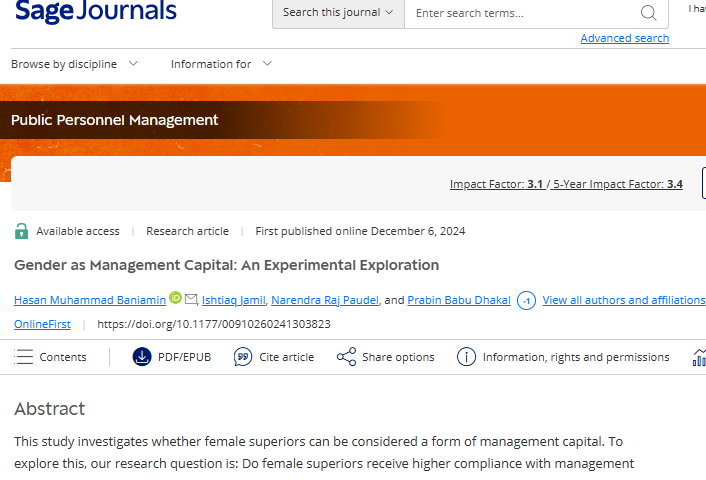Open the OnlineFirst link
The image size is (706, 480).
42,324
